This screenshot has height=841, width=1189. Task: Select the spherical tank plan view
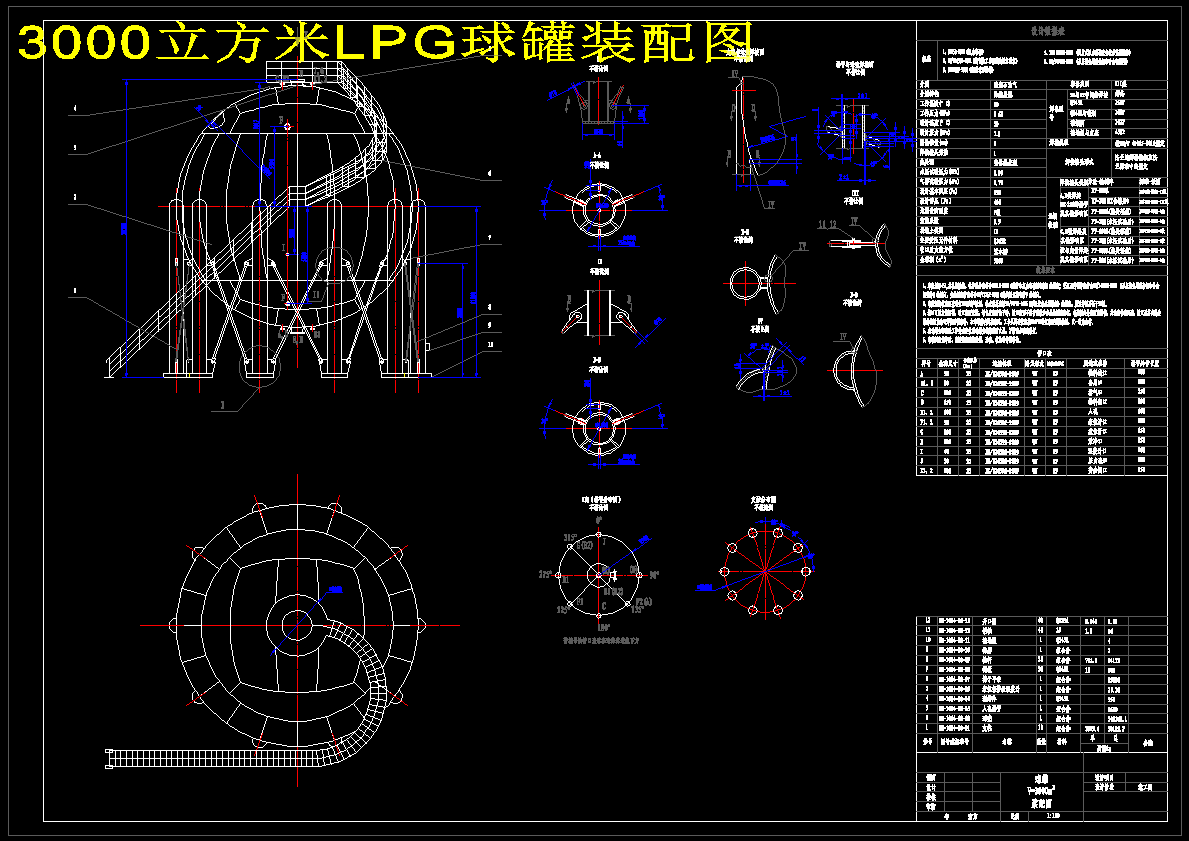click(x=297, y=626)
